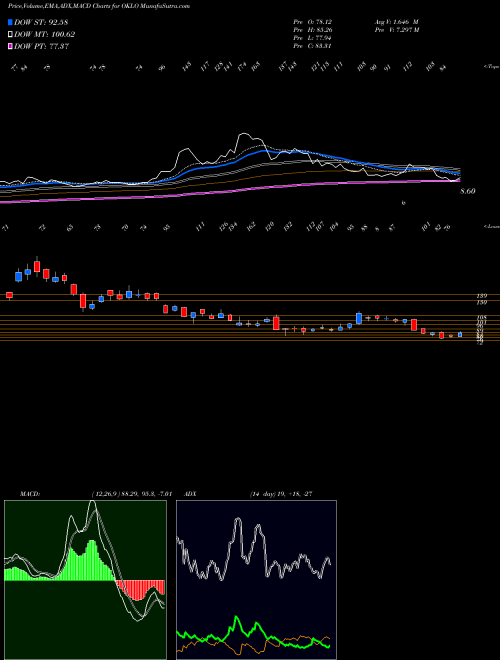Open the MACD histogram panel
The image size is (500, 660).
click(x=85, y=580)
